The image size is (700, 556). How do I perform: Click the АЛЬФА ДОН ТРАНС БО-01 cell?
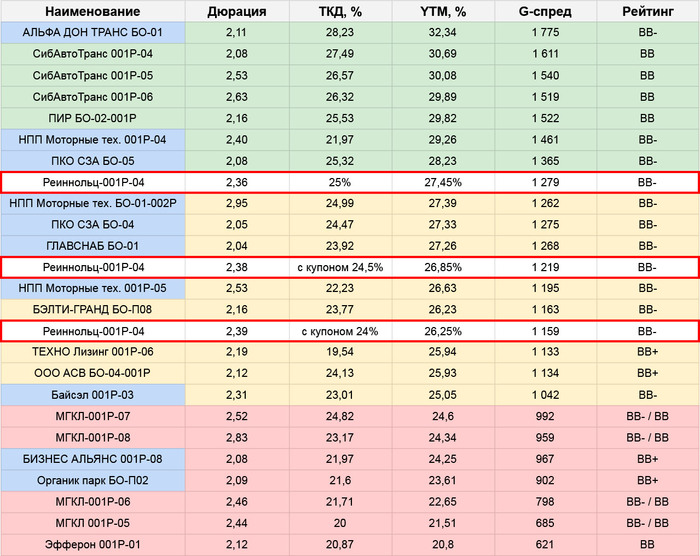pyautogui.click(x=93, y=33)
